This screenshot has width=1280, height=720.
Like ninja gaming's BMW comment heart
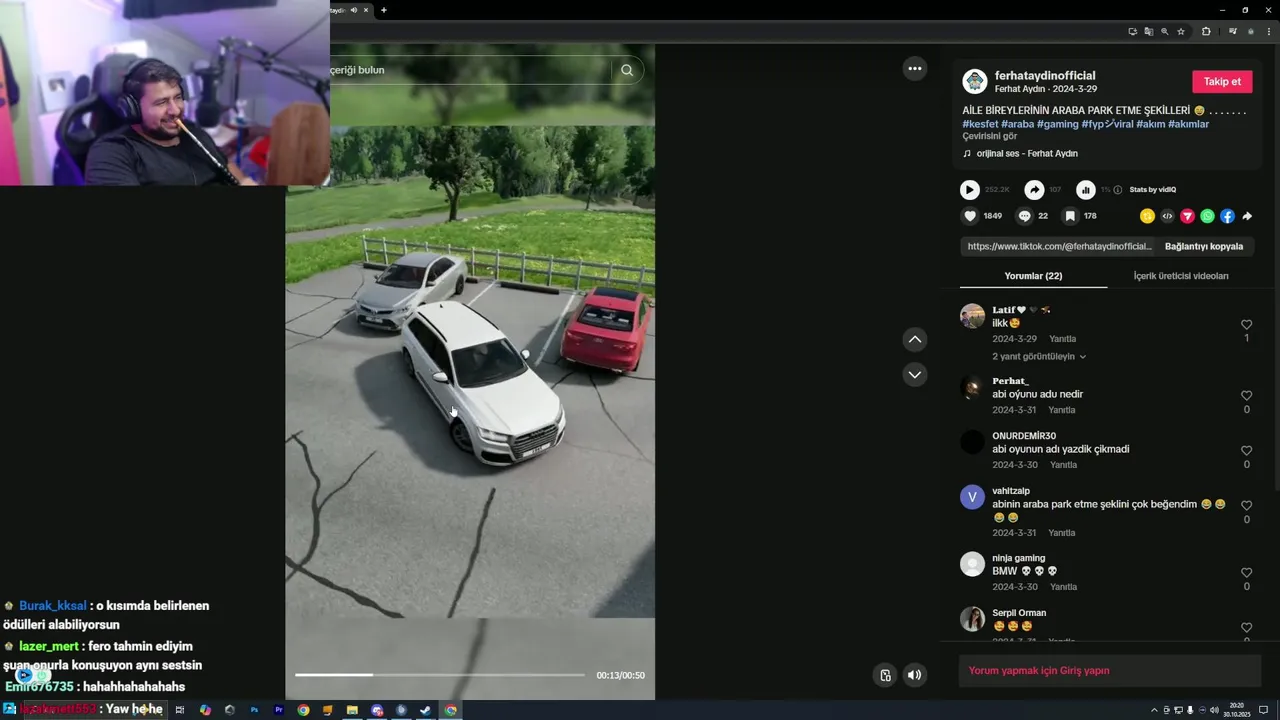coord(1246,573)
